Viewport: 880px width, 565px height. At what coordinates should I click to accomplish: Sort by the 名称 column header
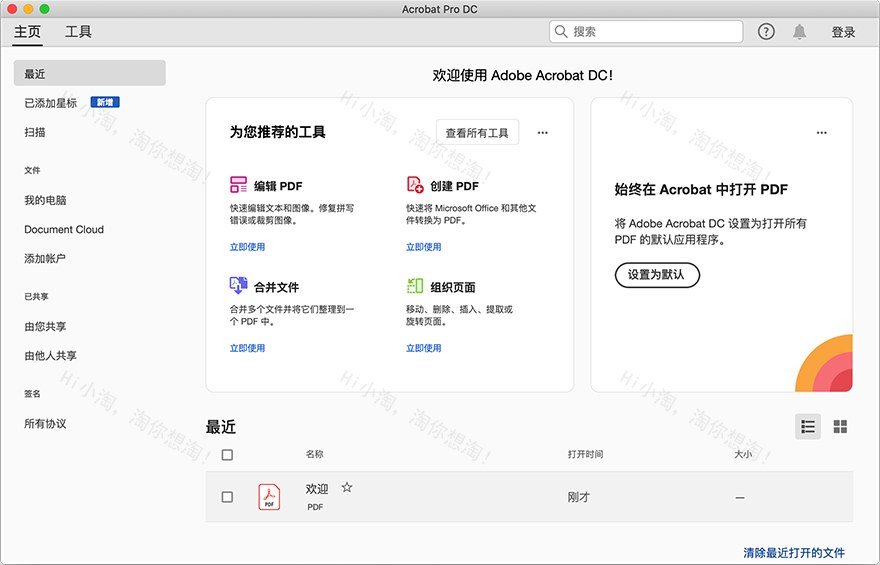(315, 454)
